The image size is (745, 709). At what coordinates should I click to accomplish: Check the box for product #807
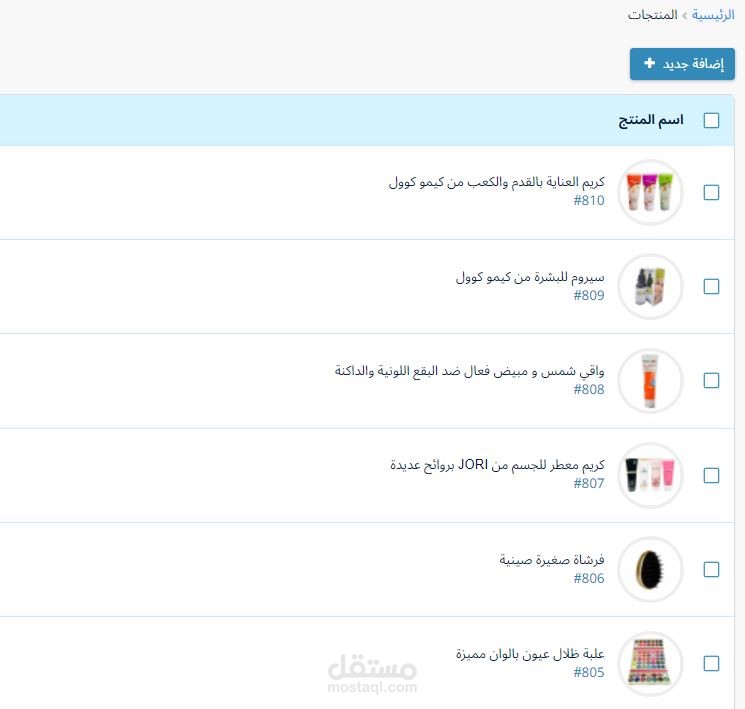[711, 475]
